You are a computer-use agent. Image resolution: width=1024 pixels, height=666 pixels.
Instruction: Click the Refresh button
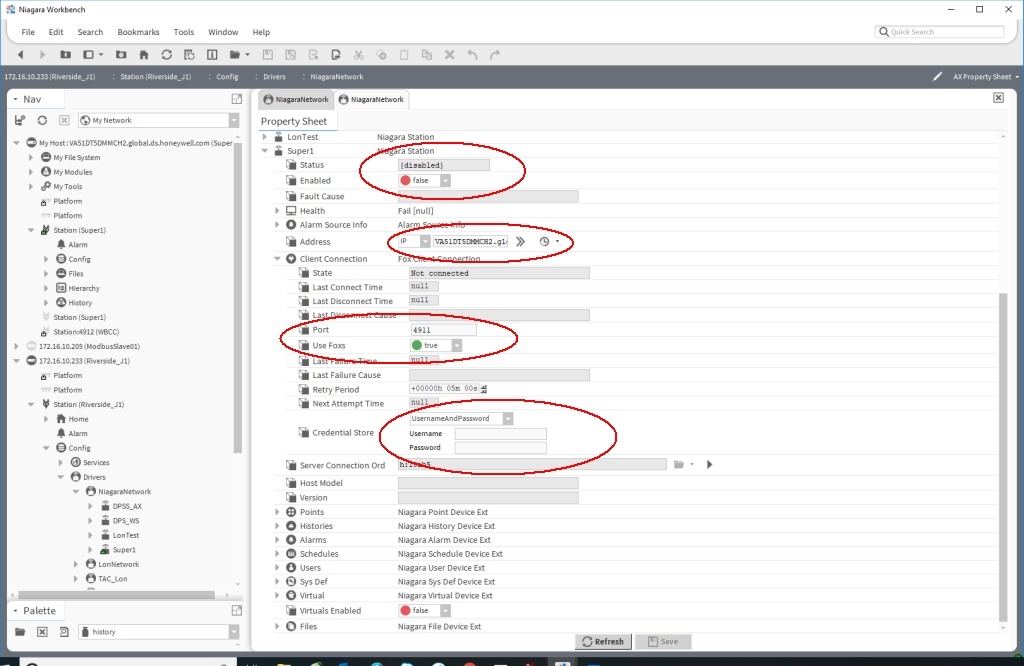[x=603, y=642]
